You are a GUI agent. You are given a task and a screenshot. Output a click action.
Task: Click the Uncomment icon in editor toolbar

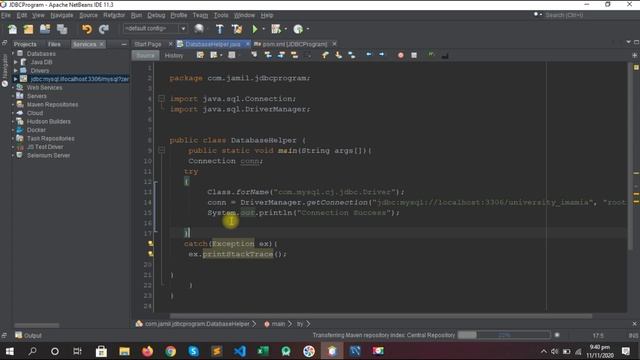(x=445, y=55)
